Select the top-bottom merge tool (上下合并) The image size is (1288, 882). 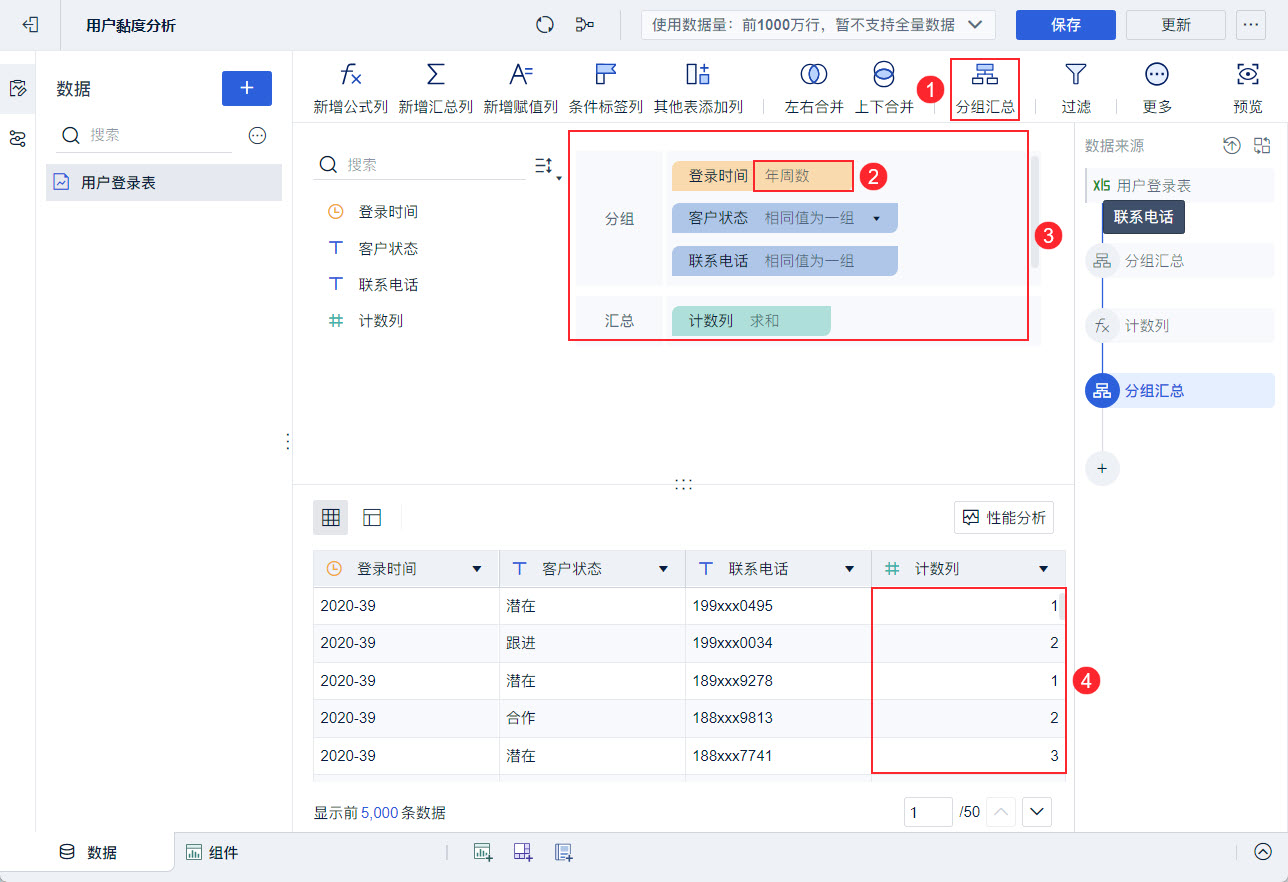pyautogui.click(x=884, y=88)
